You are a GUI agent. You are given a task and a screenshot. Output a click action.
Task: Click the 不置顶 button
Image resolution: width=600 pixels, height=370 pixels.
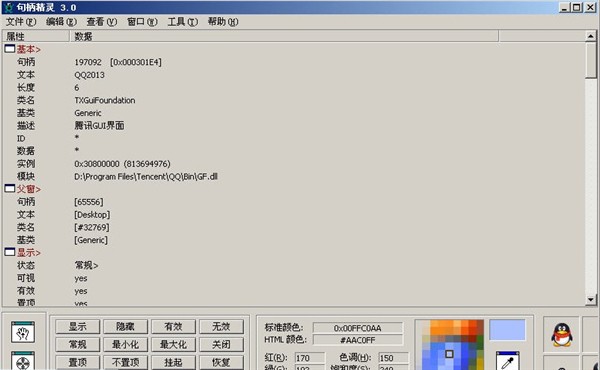click(x=126, y=362)
